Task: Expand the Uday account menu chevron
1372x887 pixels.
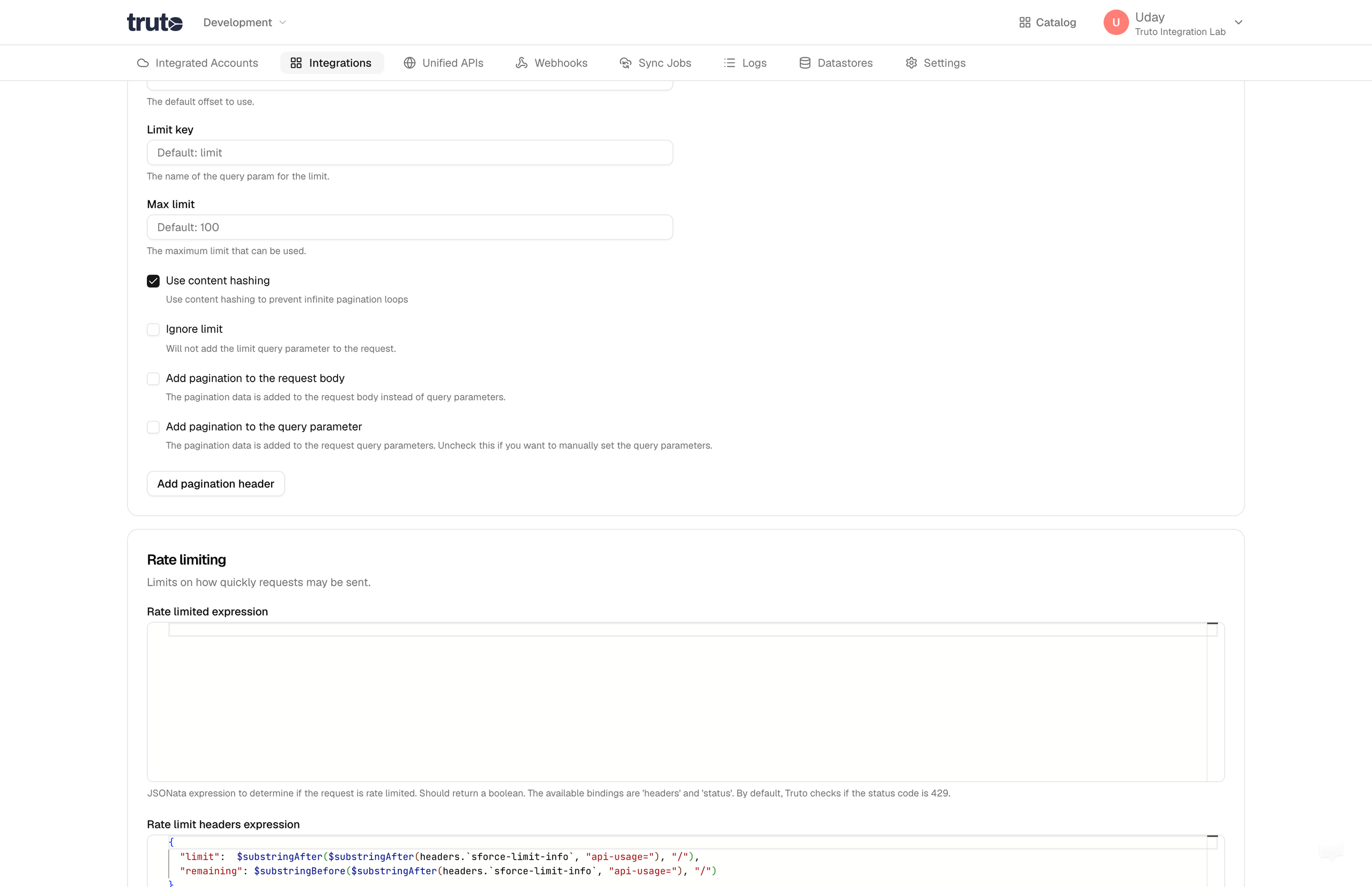Action: coord(1239,23)
